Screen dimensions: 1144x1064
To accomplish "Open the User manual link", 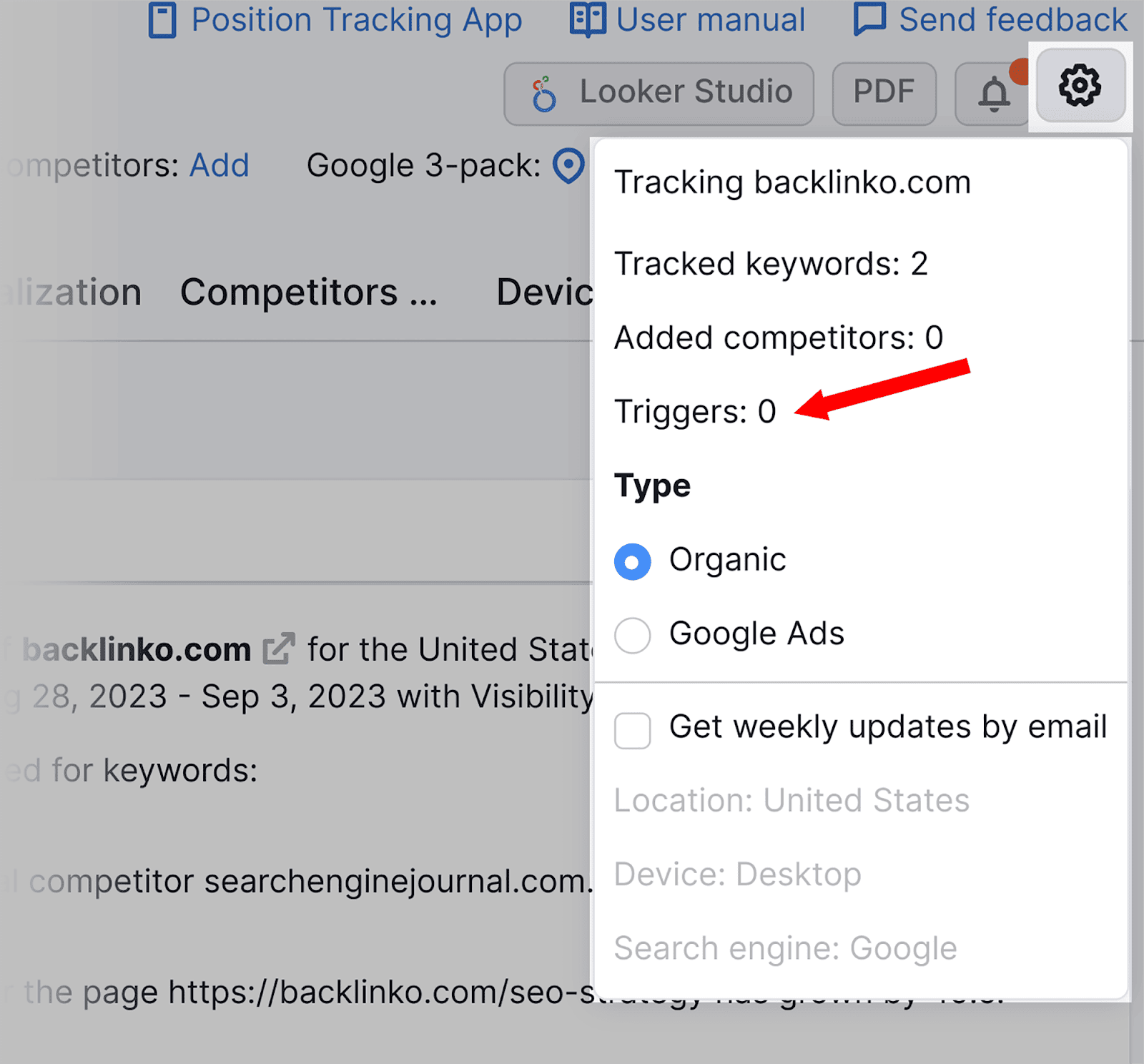I will (x=711, y=19).
